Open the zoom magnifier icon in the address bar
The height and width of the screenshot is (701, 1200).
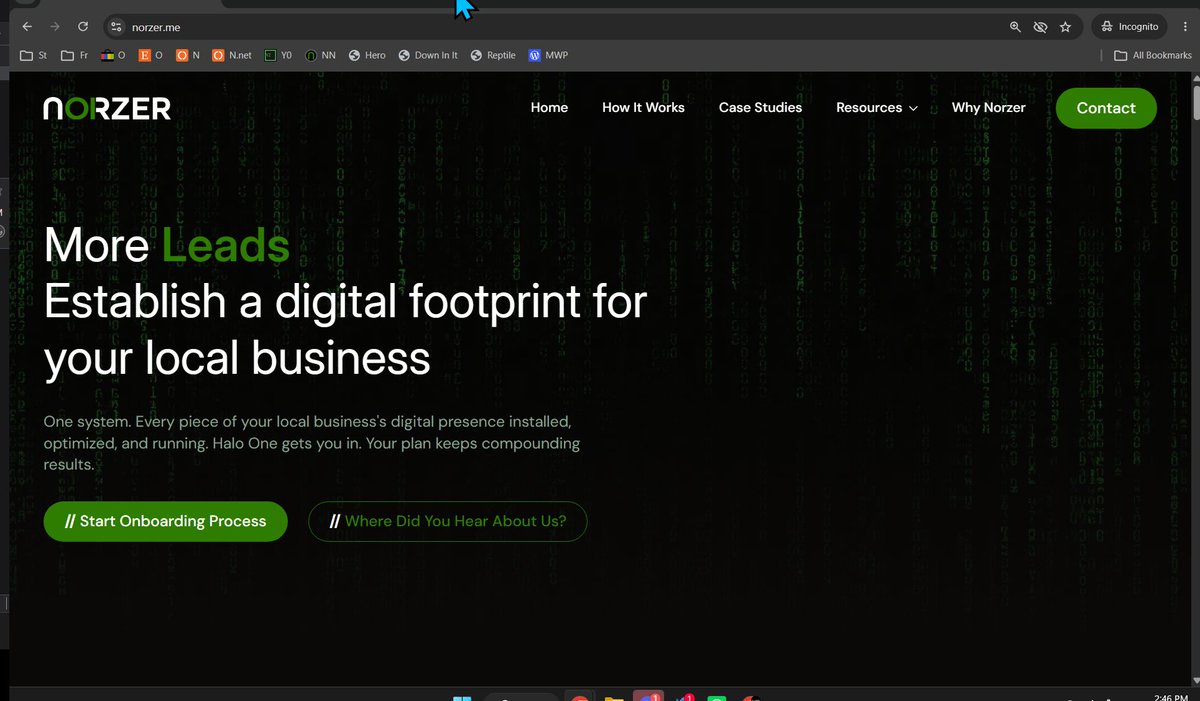(1015, 27)
